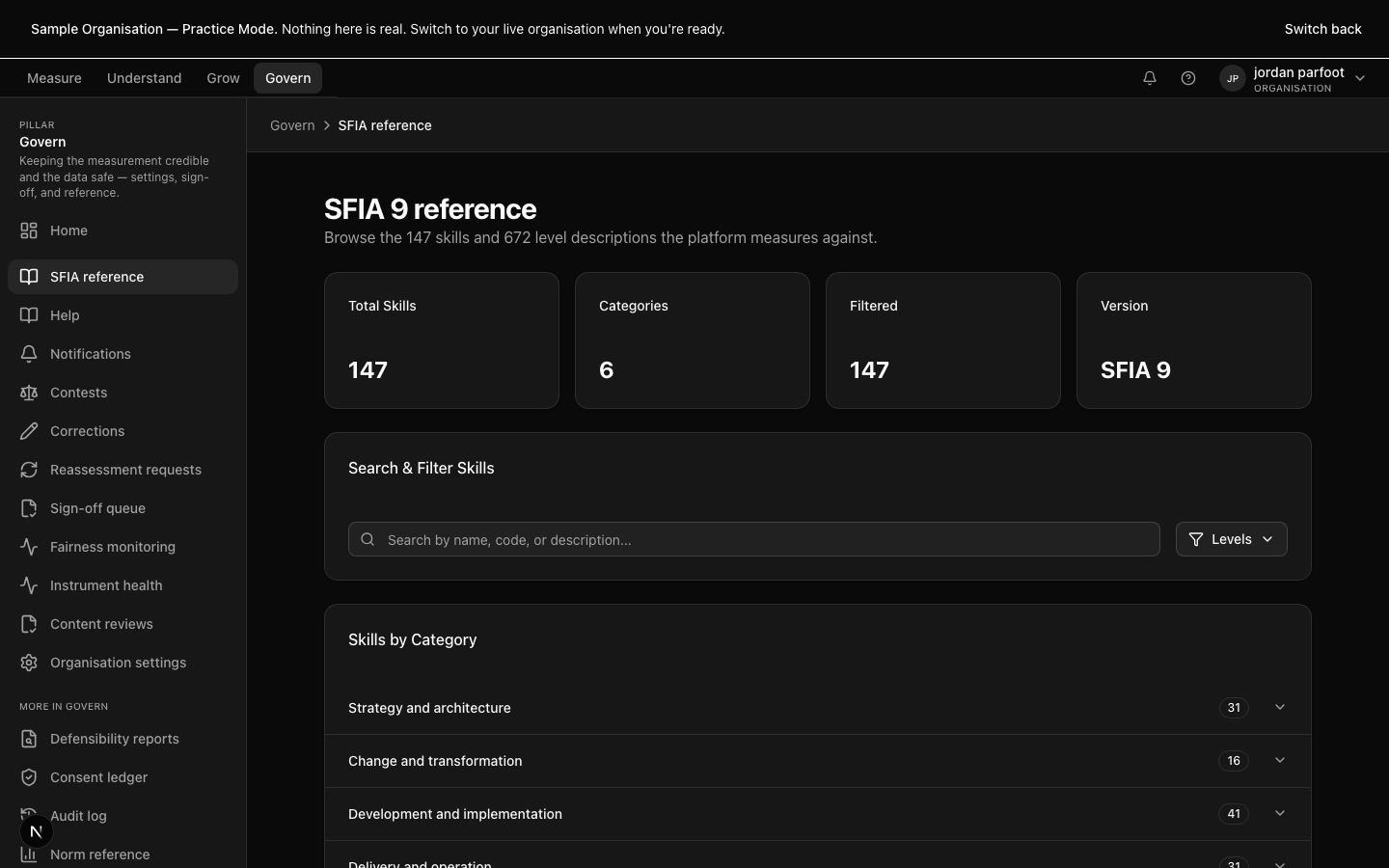Click the Skills by Category heading
This screenshot has width=1389, height=868.
413,639
